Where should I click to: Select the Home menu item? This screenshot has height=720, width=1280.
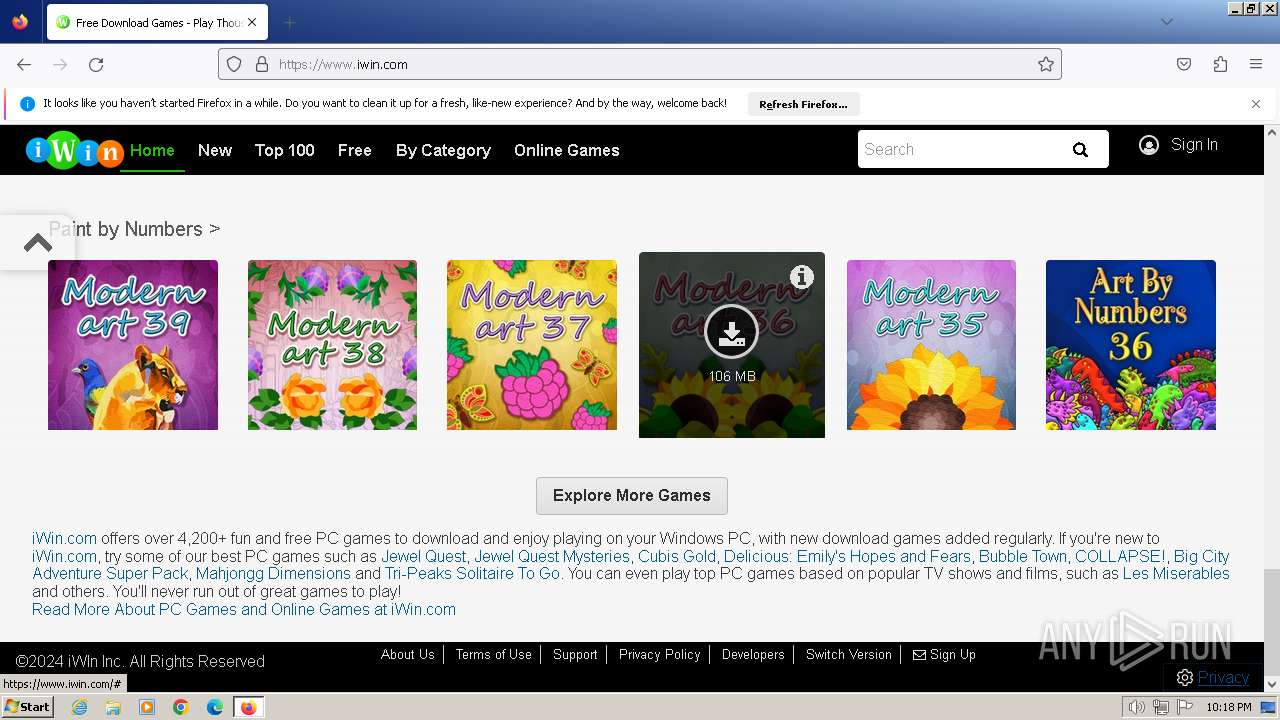coord(152,150)
